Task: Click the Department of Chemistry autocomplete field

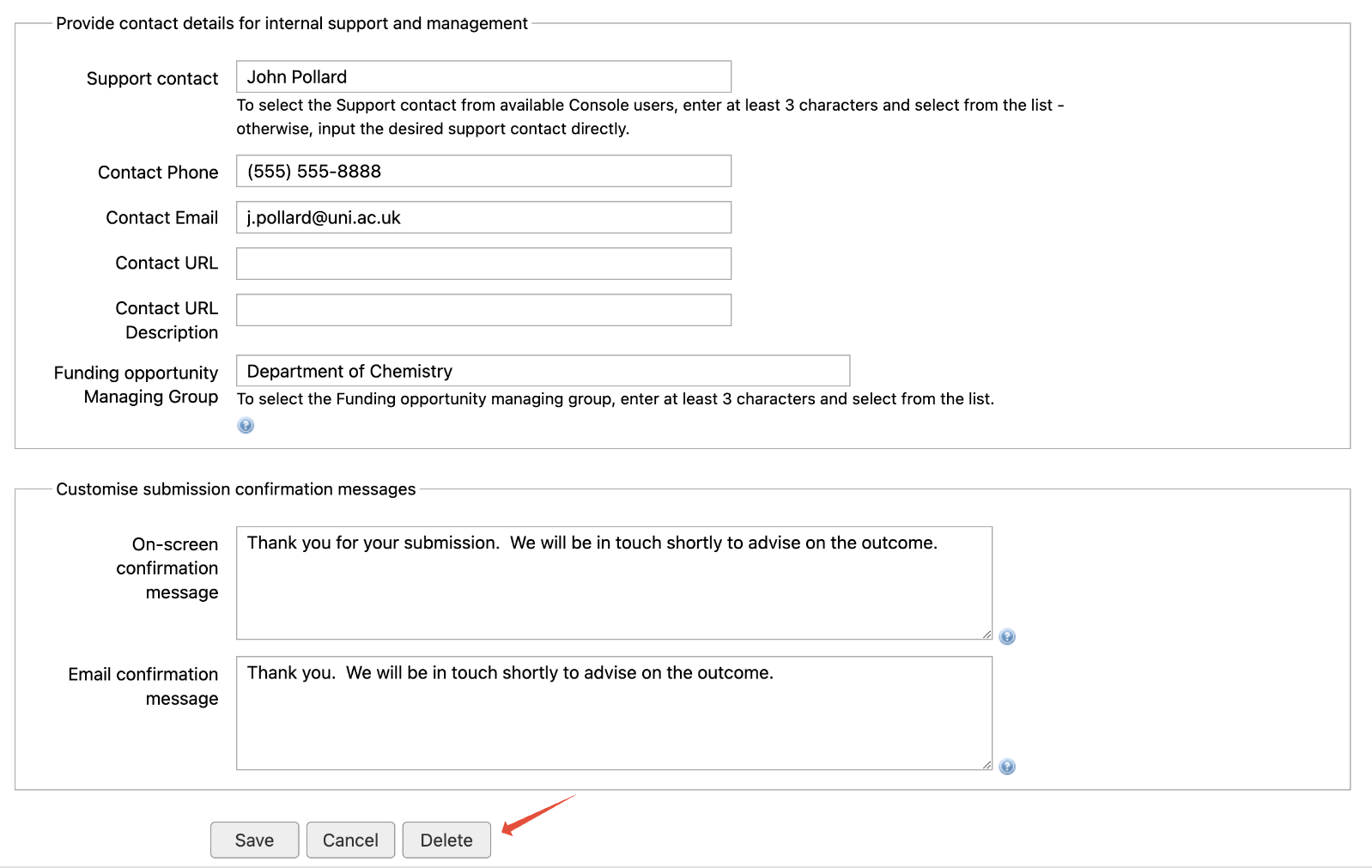Action: 543,371
